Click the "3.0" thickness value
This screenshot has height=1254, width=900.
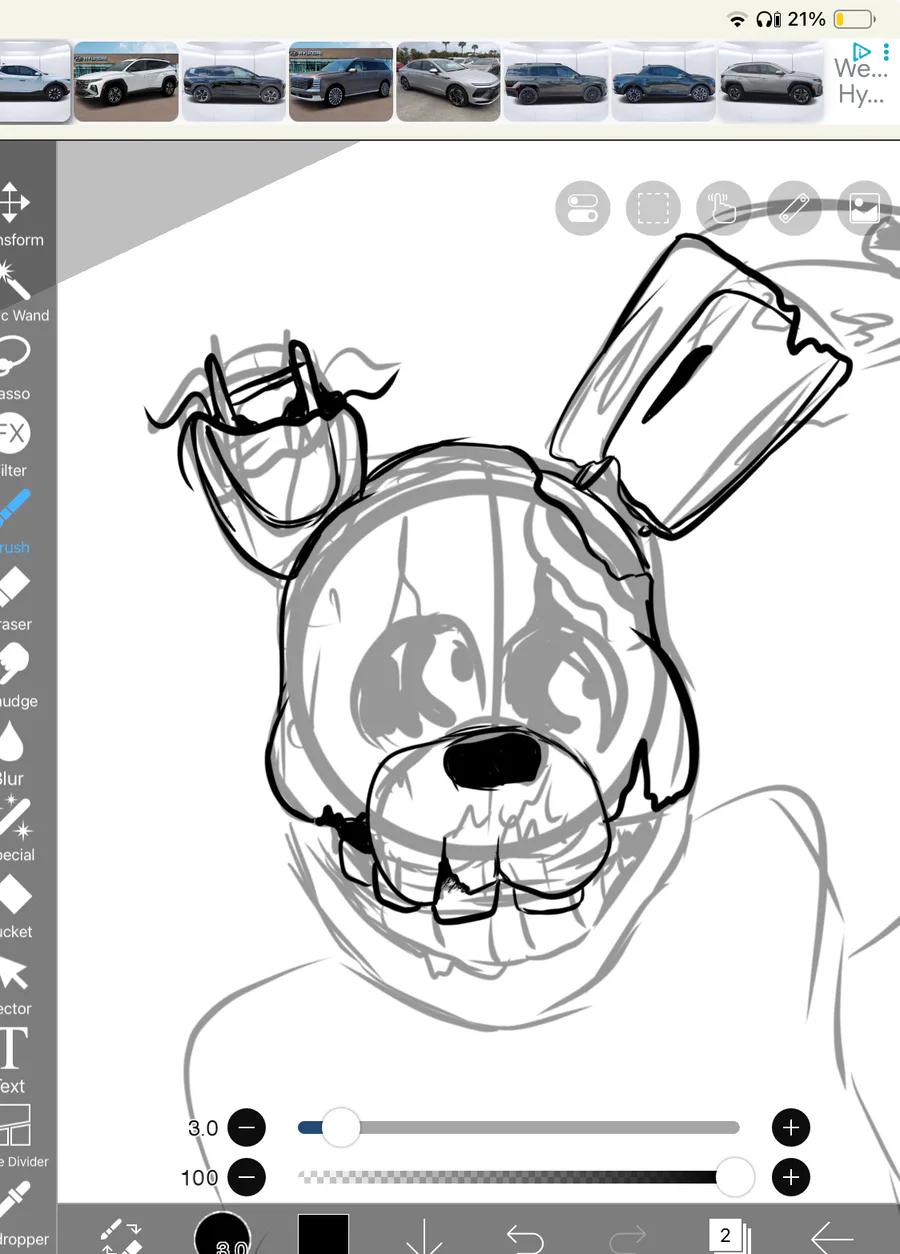click(203, 1128)
